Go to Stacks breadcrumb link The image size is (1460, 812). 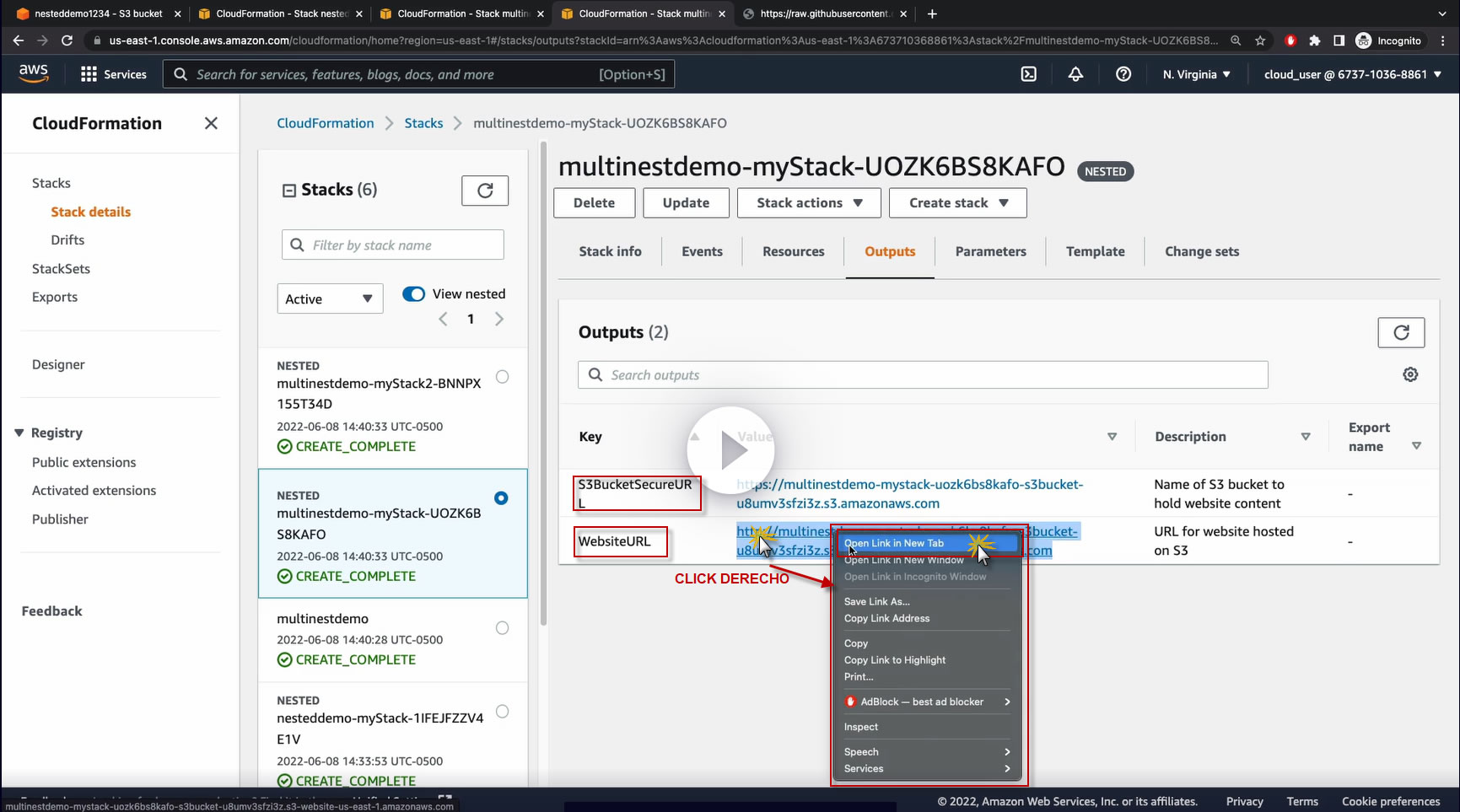coord(423,123)
